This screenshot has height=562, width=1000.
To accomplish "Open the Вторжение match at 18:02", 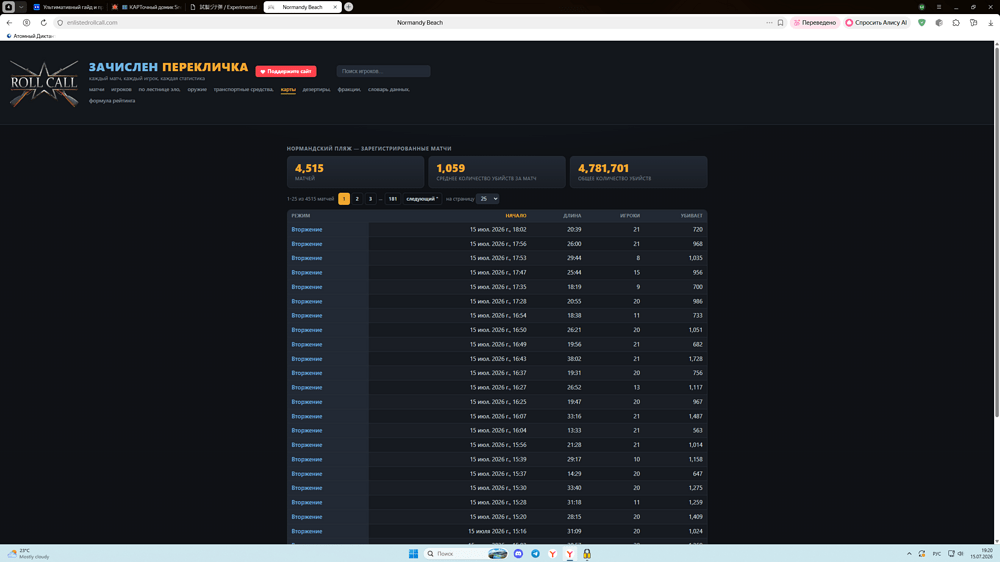I will (x=307, y=230).
